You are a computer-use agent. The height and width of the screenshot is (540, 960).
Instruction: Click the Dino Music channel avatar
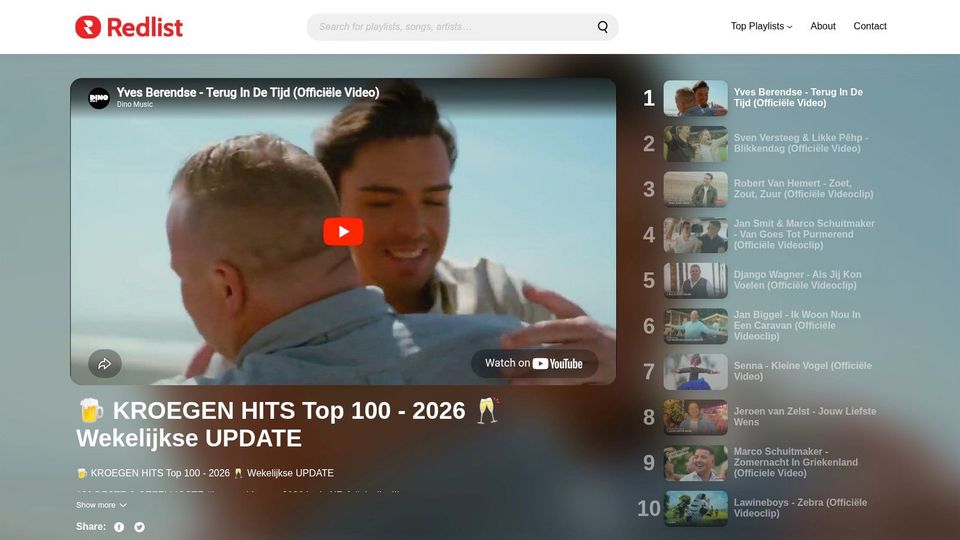[99, 98]
